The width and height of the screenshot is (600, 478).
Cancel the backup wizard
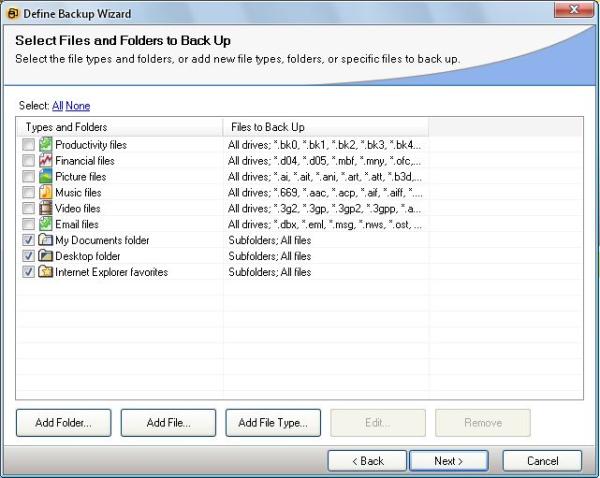pyautogui.click(x=542, y=461)
